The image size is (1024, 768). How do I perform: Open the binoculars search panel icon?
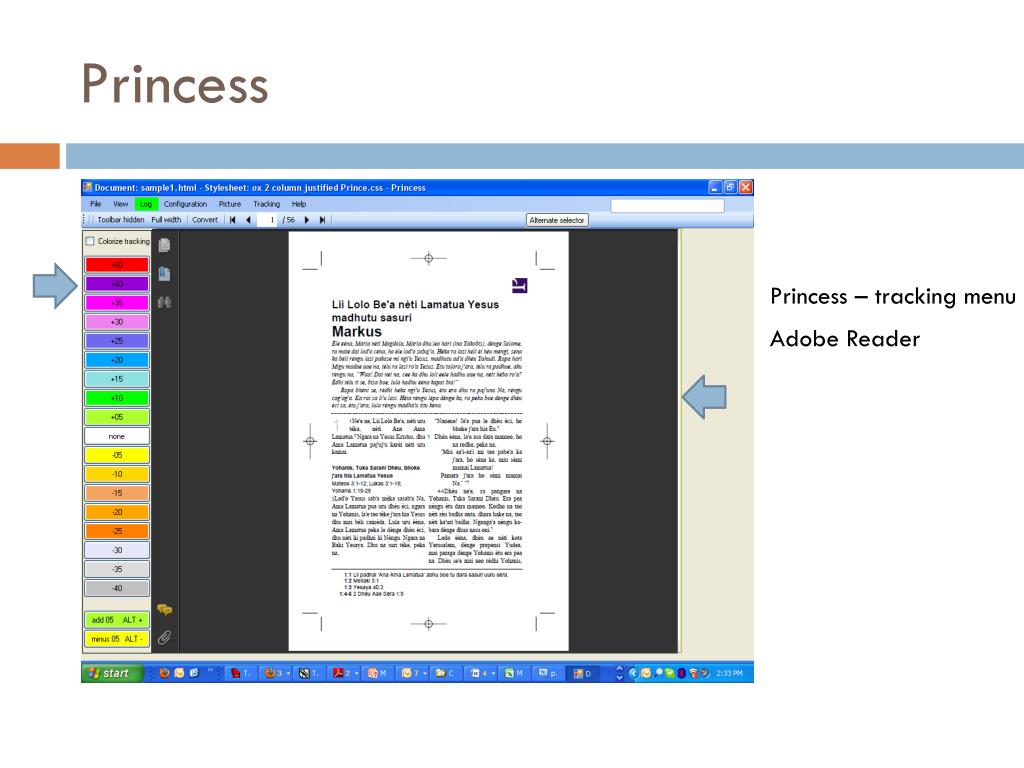(165, 302)
